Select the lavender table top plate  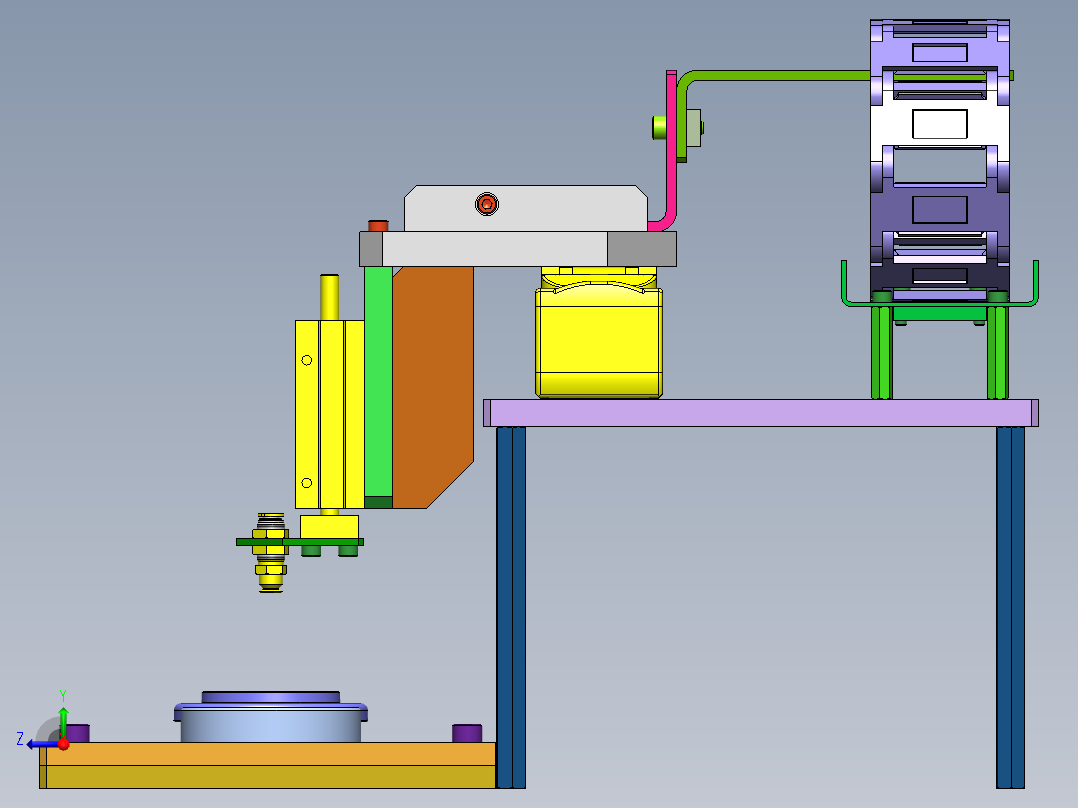pos(760,413)
